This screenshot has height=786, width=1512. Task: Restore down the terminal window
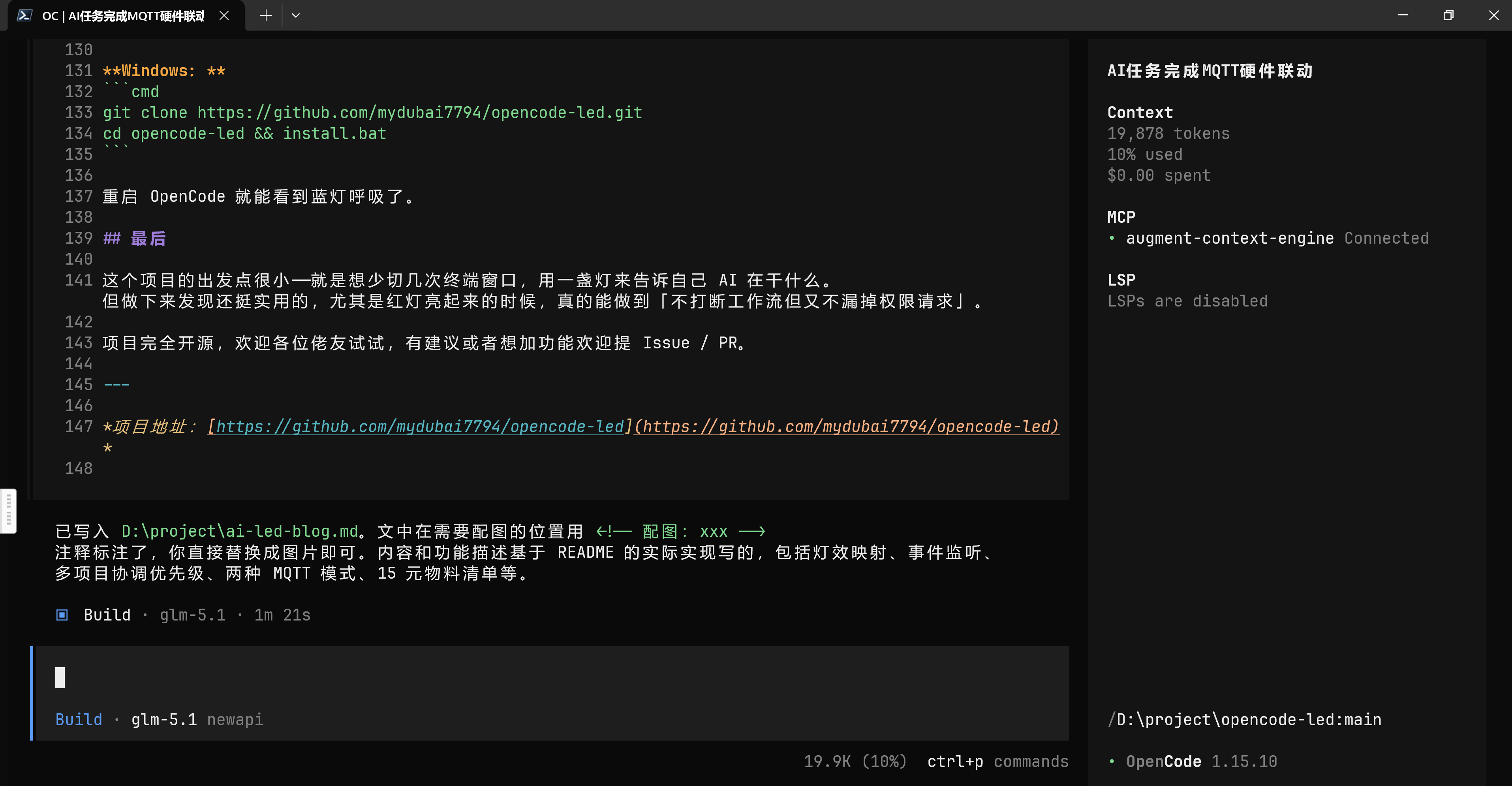coord(1448,15)
